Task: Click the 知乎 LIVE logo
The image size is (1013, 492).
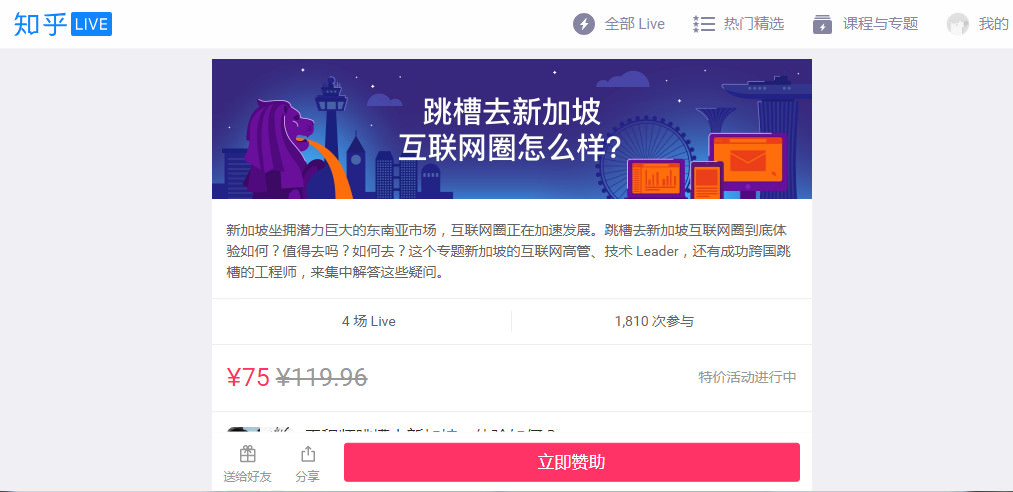Action: coord(63,25)
